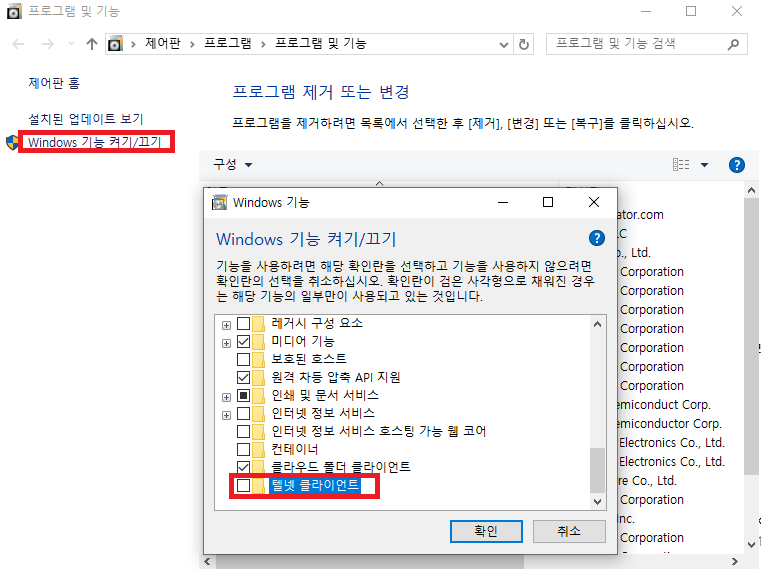
Task: Check the 인터넷 정보 서비스 checkbox
Action: [x=244, y=413]
